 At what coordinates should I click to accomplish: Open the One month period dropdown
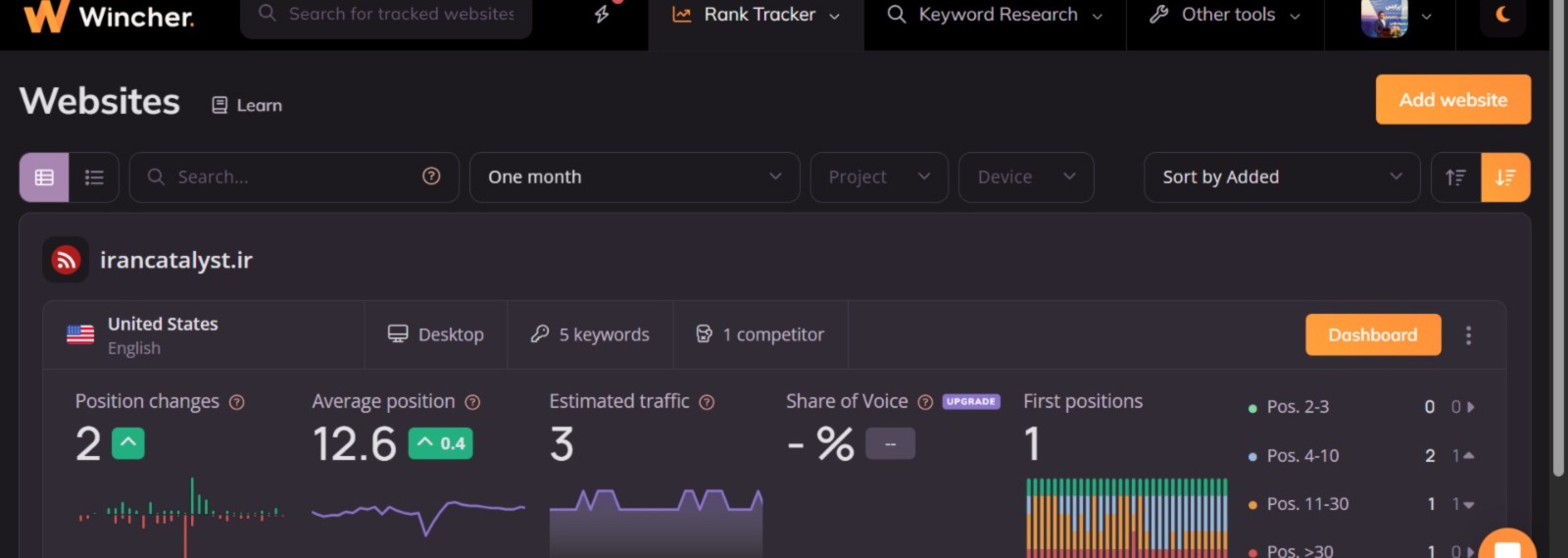click(634, 178)
